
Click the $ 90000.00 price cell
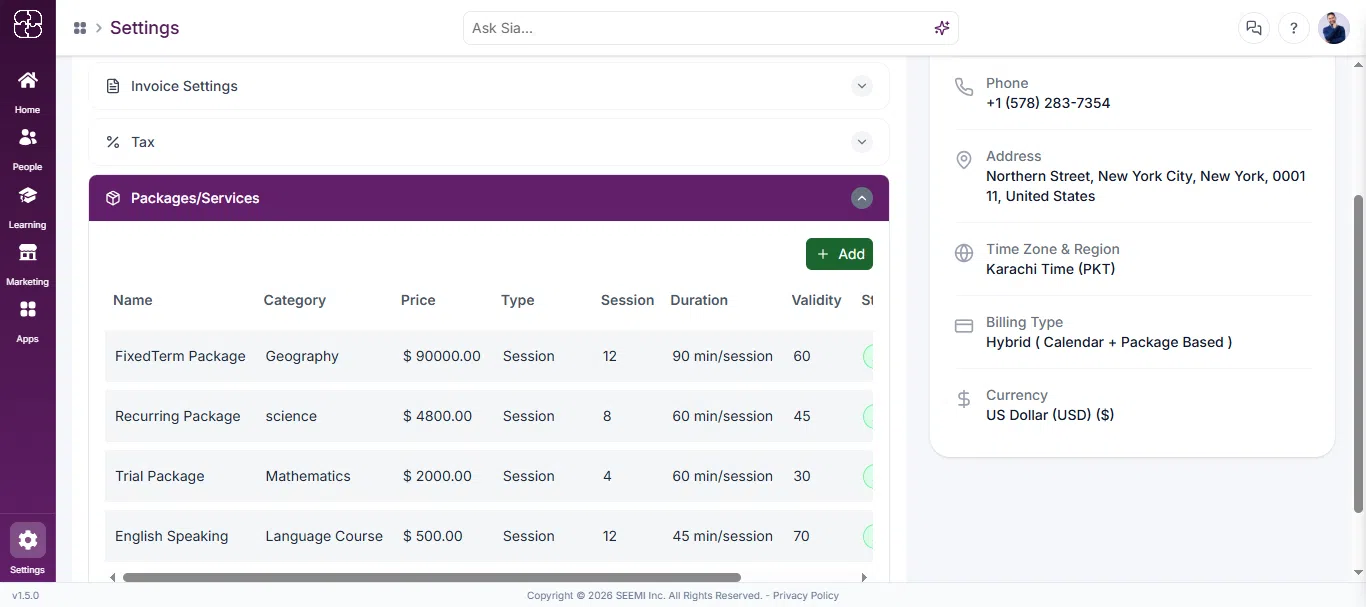click(442, 356)
